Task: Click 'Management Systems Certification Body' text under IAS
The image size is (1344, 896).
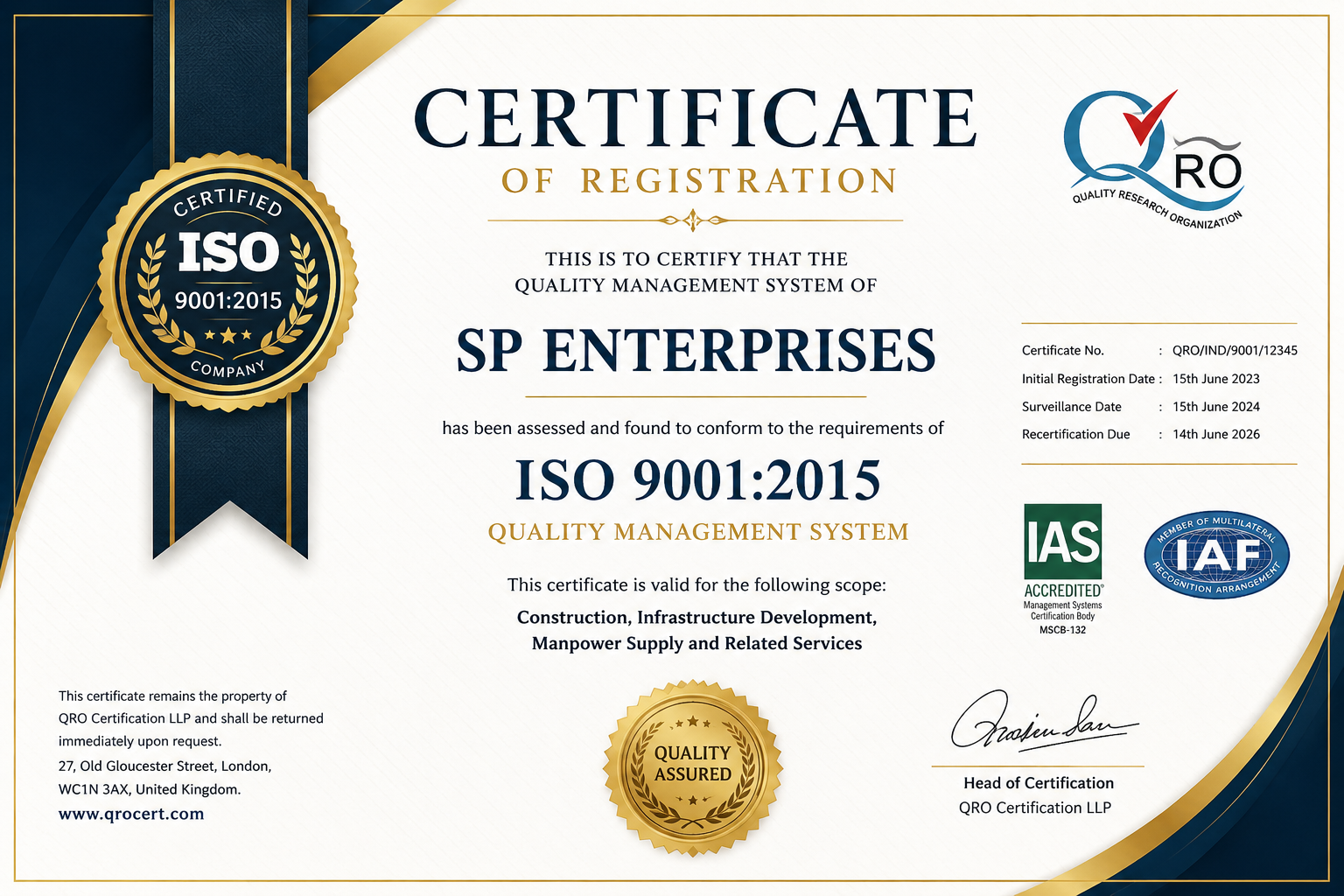Action: point(1063,611)
